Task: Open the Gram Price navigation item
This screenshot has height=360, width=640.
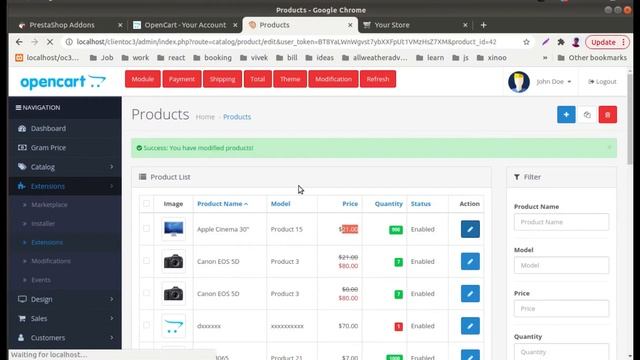Action: 65,147
